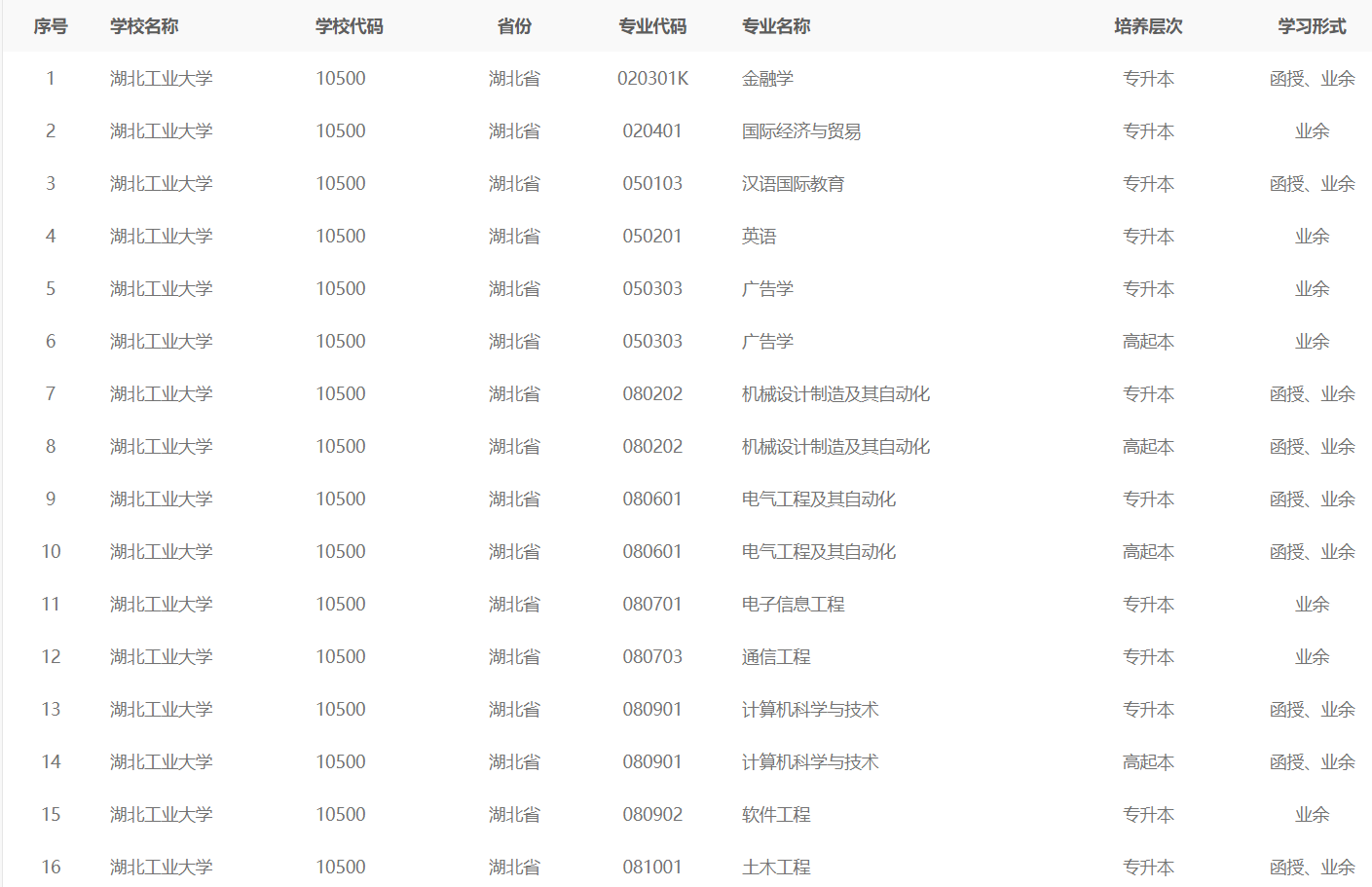The image size is (1372, 887).
Task: Click the major name 英语
Action: coord(759,237)
